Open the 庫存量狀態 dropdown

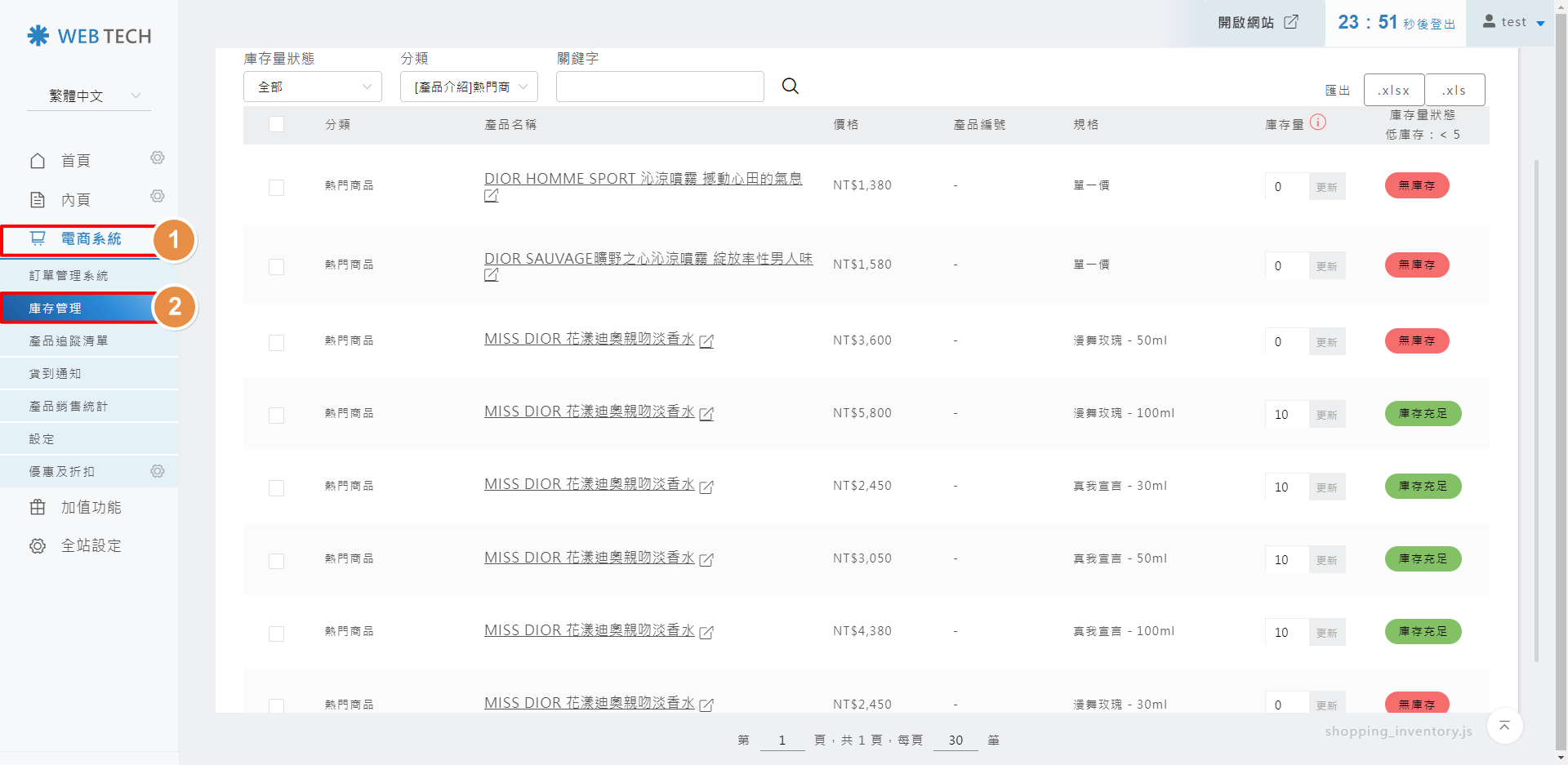coord(312,87)
